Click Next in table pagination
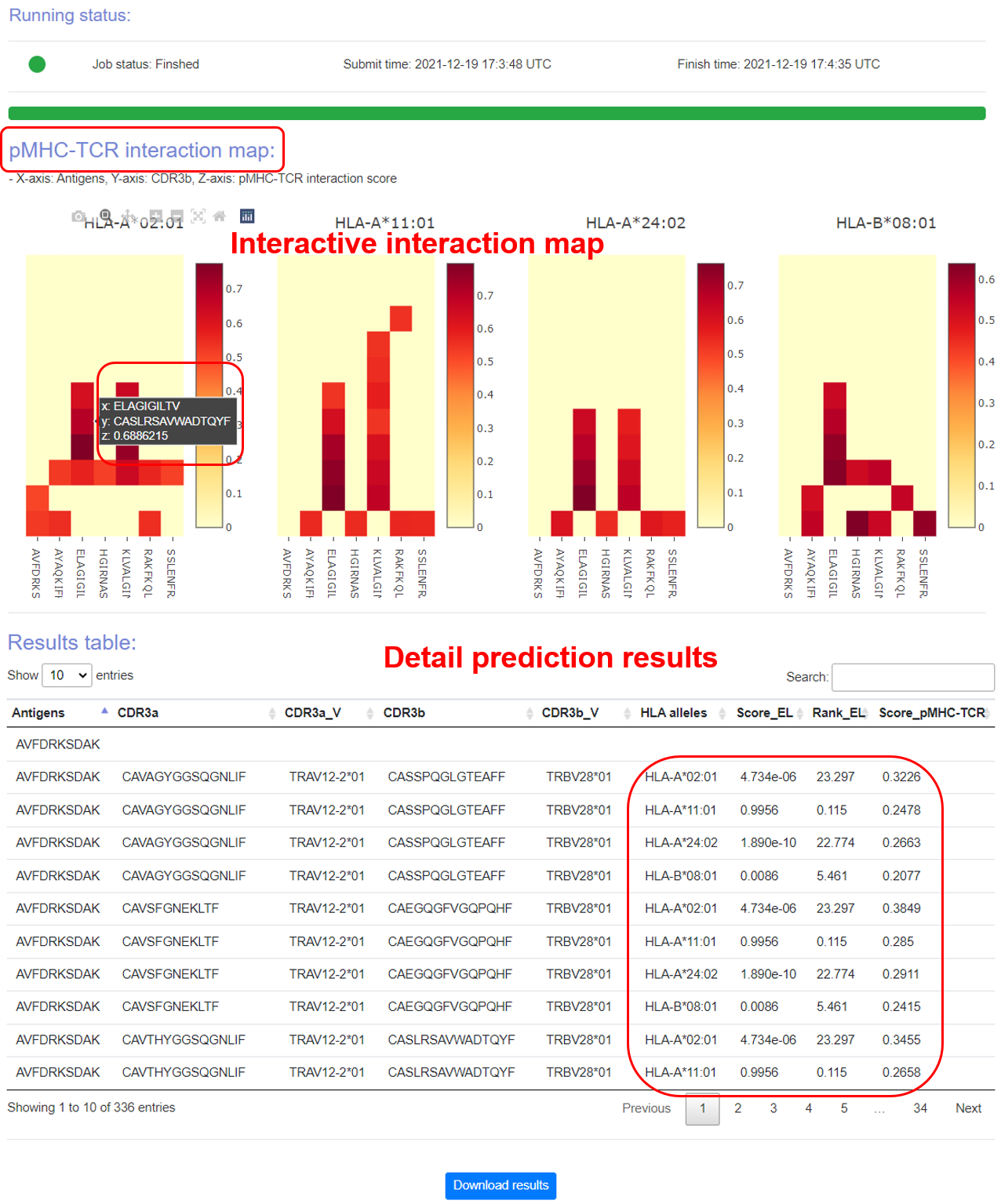1001x1204 pixels. (968, 1108)
